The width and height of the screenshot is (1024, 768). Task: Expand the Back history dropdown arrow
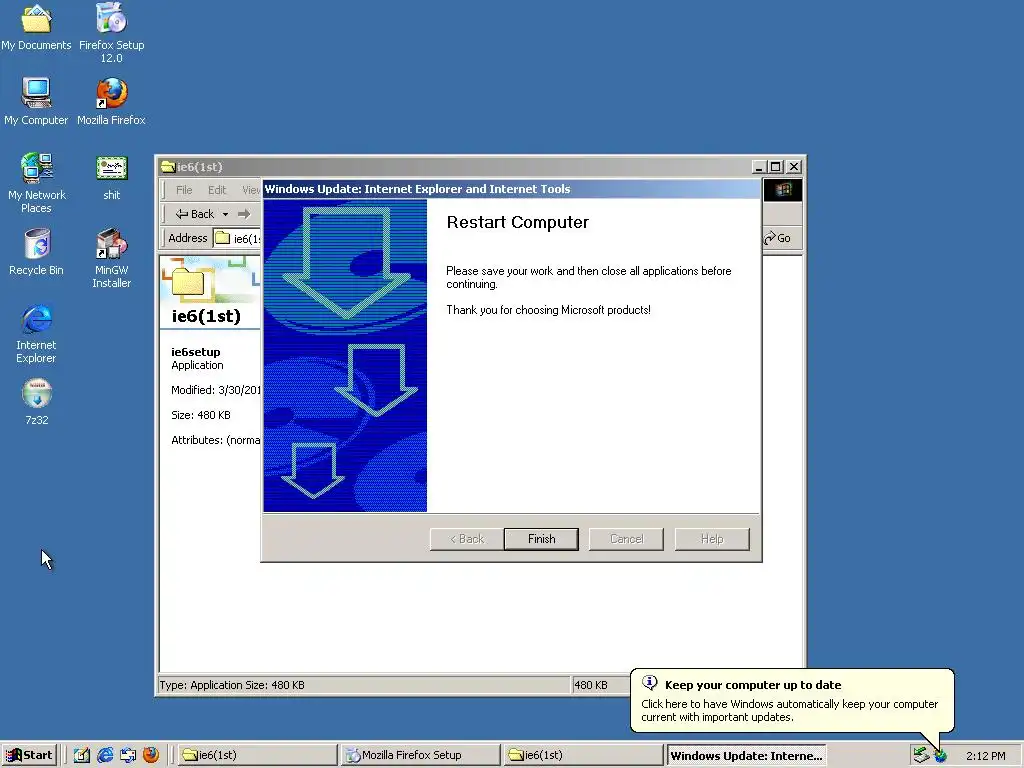[x=225, y=214]
